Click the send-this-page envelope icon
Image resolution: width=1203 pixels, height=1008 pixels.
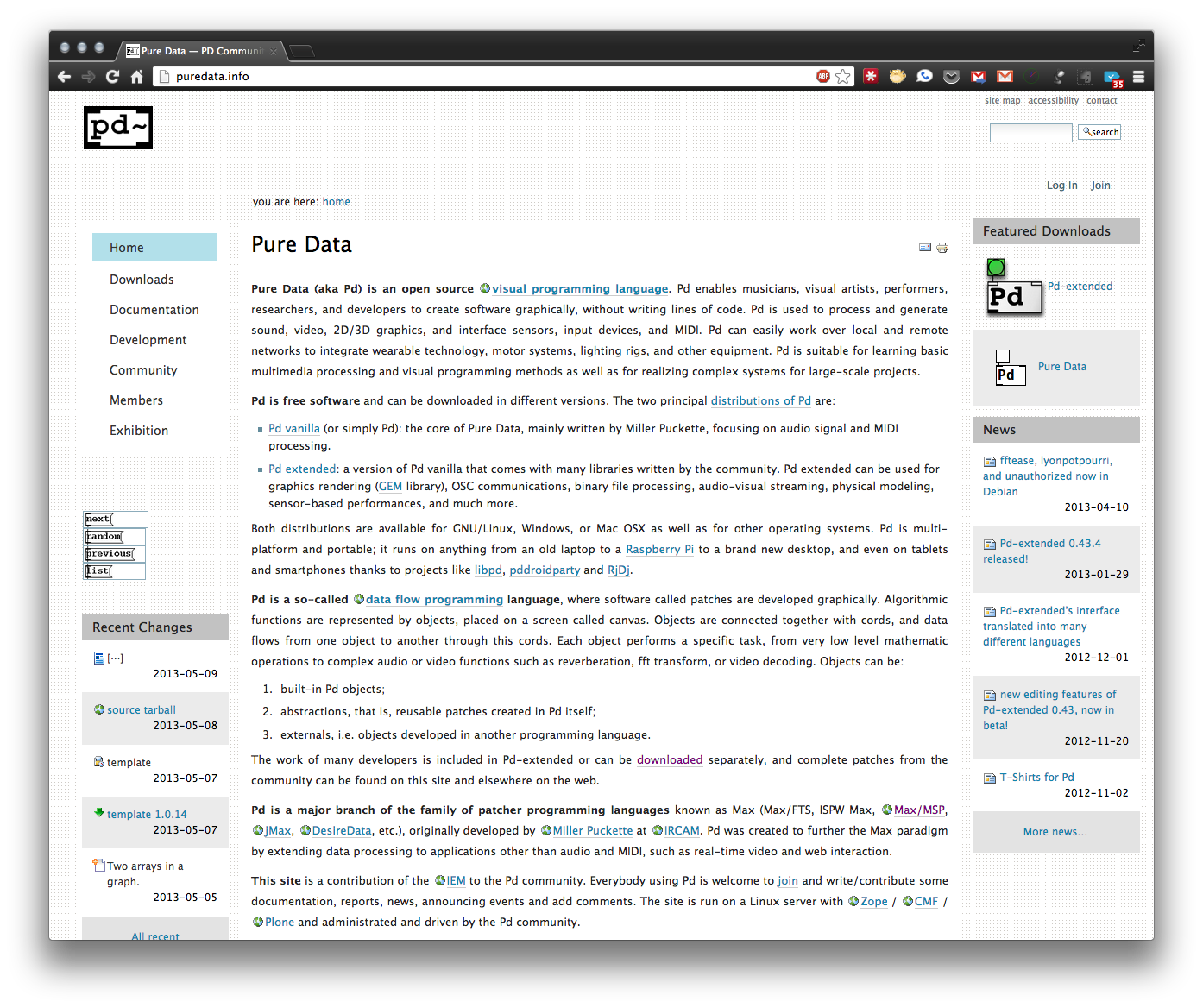(x=925, y=248)
